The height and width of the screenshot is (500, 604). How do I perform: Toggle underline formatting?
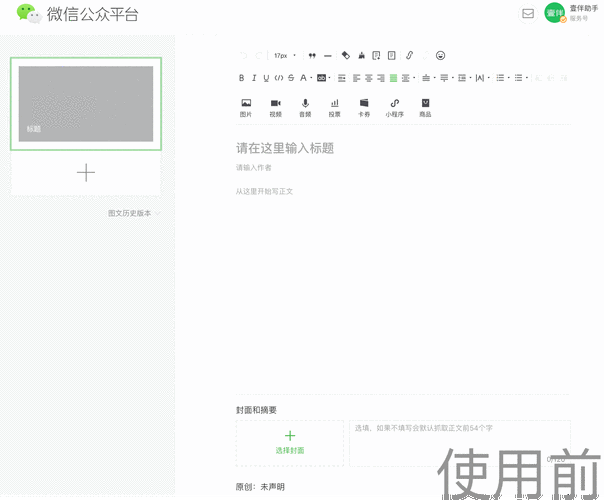pyautogui.click(x=266, y=78)
